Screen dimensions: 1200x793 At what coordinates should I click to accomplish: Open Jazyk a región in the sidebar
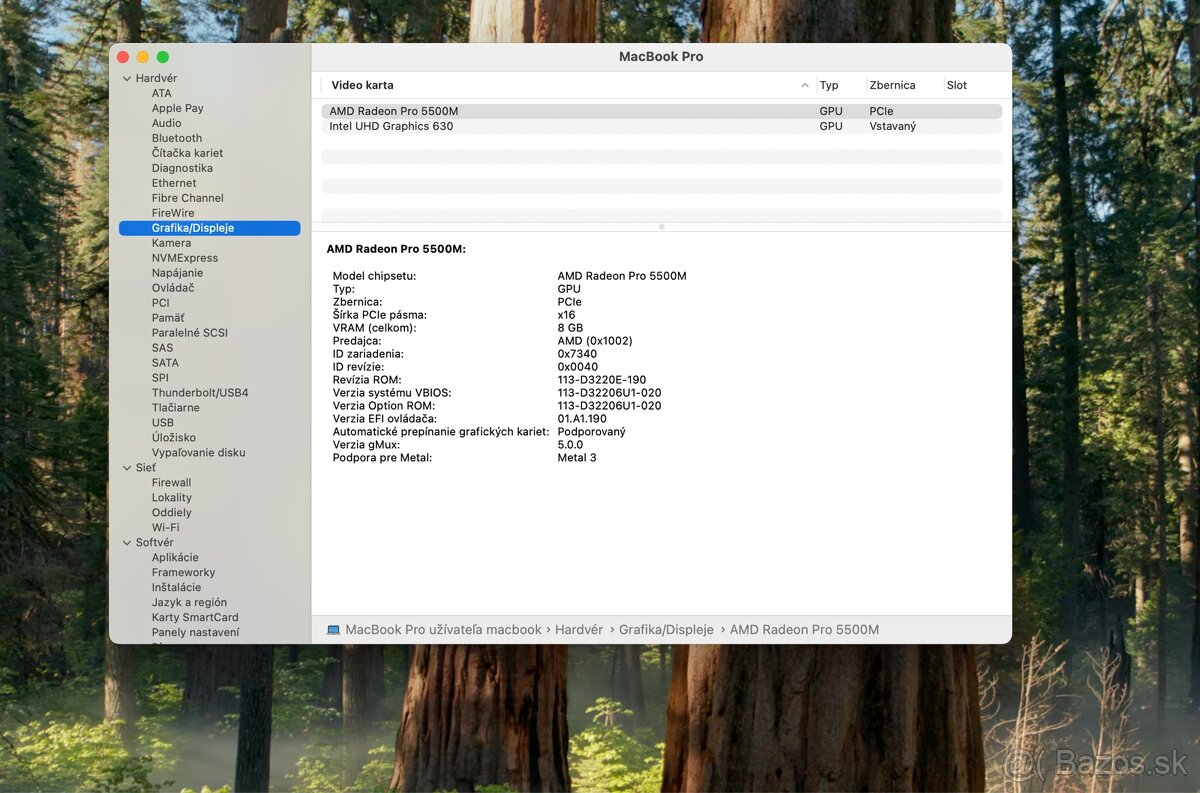click(x=189, y=603)
